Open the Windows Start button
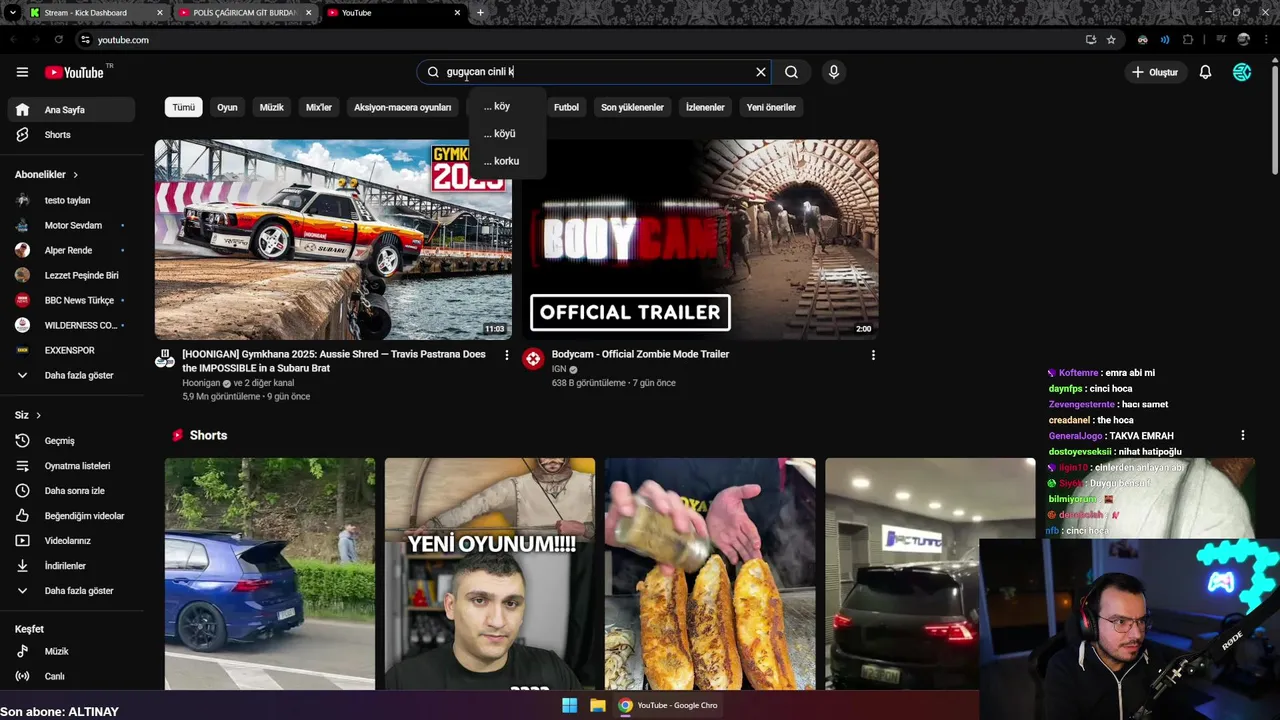 tap(569, 705)
